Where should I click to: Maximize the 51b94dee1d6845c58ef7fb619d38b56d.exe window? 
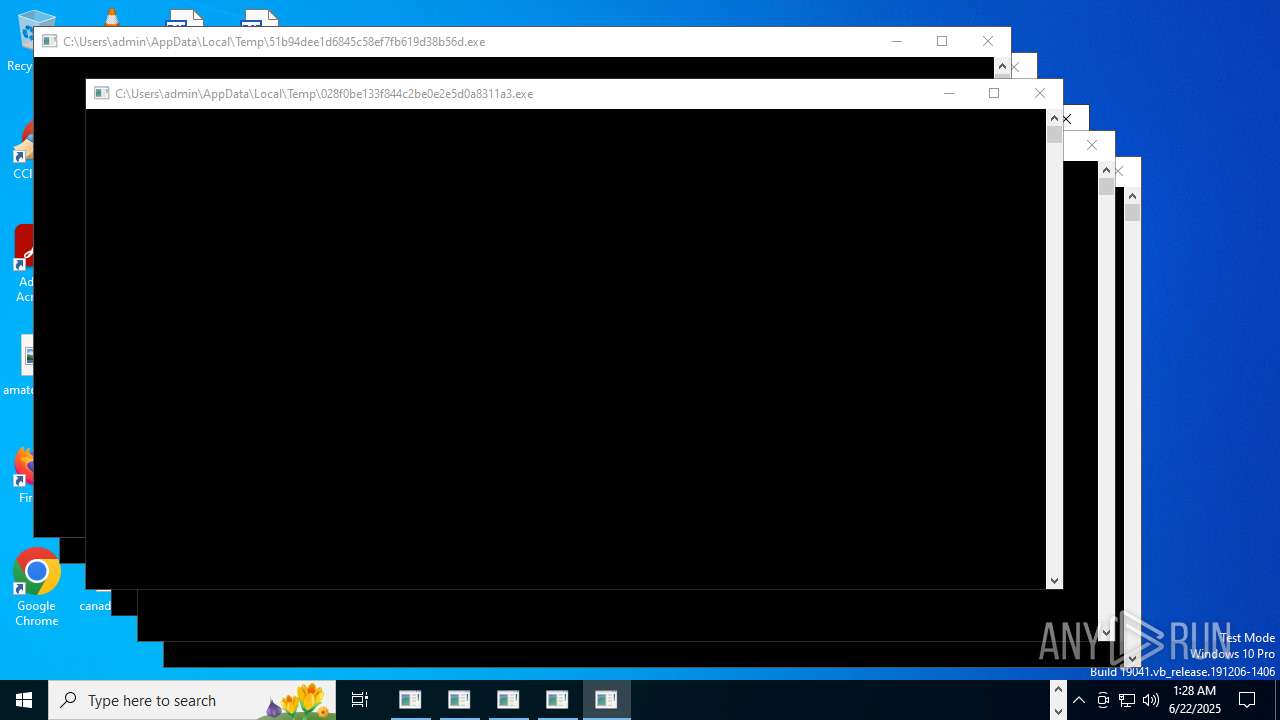[x=942, y=41]
